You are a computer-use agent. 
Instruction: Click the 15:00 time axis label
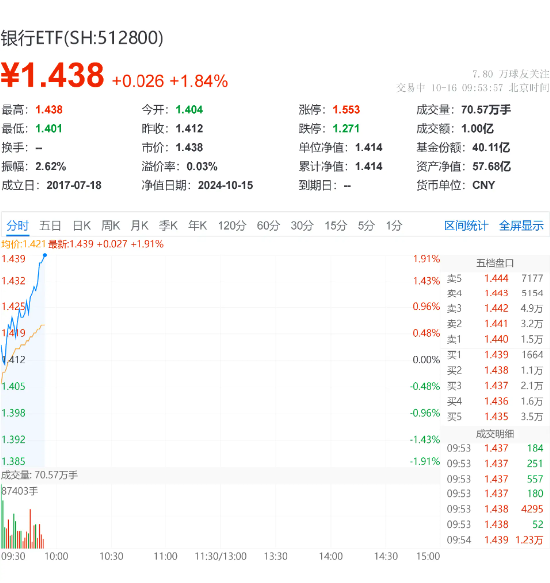pos(428,557)
